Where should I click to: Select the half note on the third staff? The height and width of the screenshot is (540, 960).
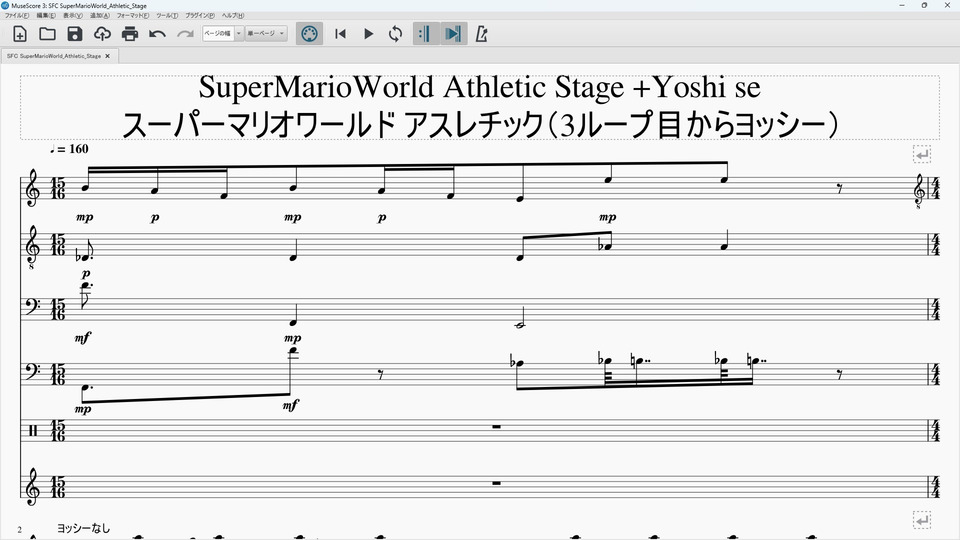pyautogui.click(x=520, y=318)
